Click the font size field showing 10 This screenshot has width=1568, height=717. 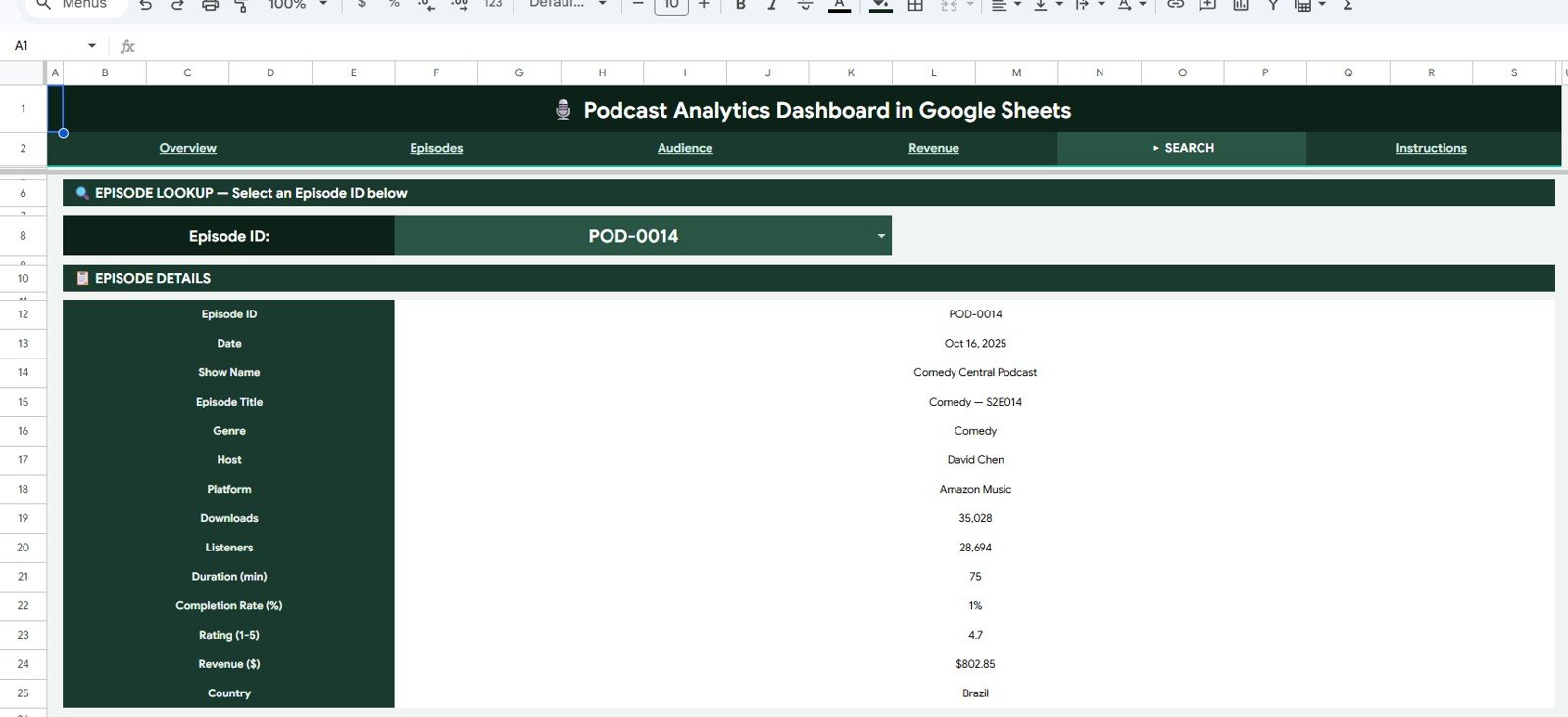(x=671, y=5)
